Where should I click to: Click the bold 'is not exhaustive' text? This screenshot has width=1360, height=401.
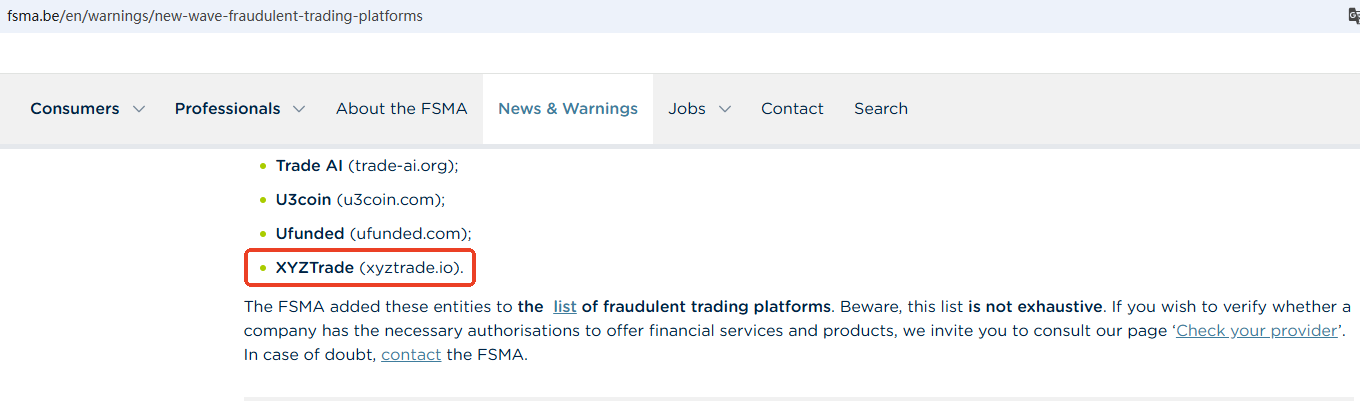click(1035, 306)
